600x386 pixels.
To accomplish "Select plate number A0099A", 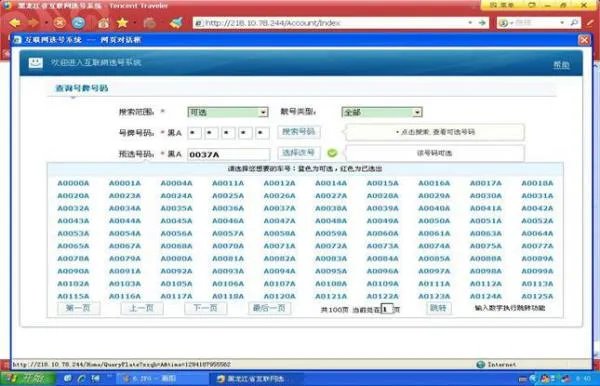I will pos(537,271).
